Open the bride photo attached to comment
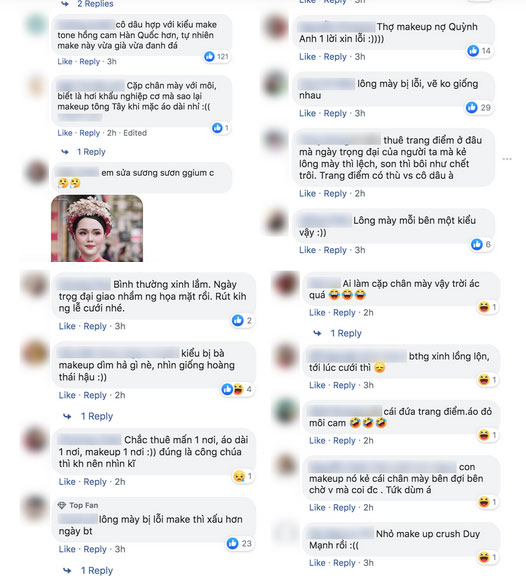The height and width of the screenshot is (583, 526). click(97, 228)
